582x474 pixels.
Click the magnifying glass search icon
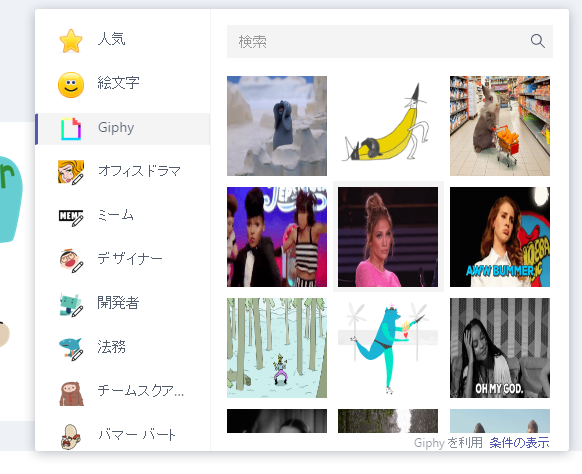(x=537, y=41)
